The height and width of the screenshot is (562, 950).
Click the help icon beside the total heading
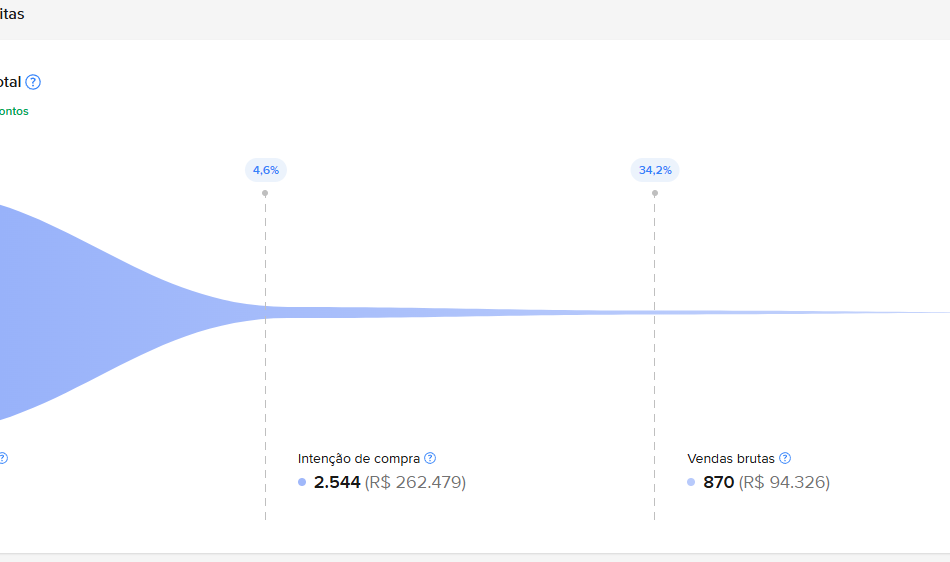33,82
